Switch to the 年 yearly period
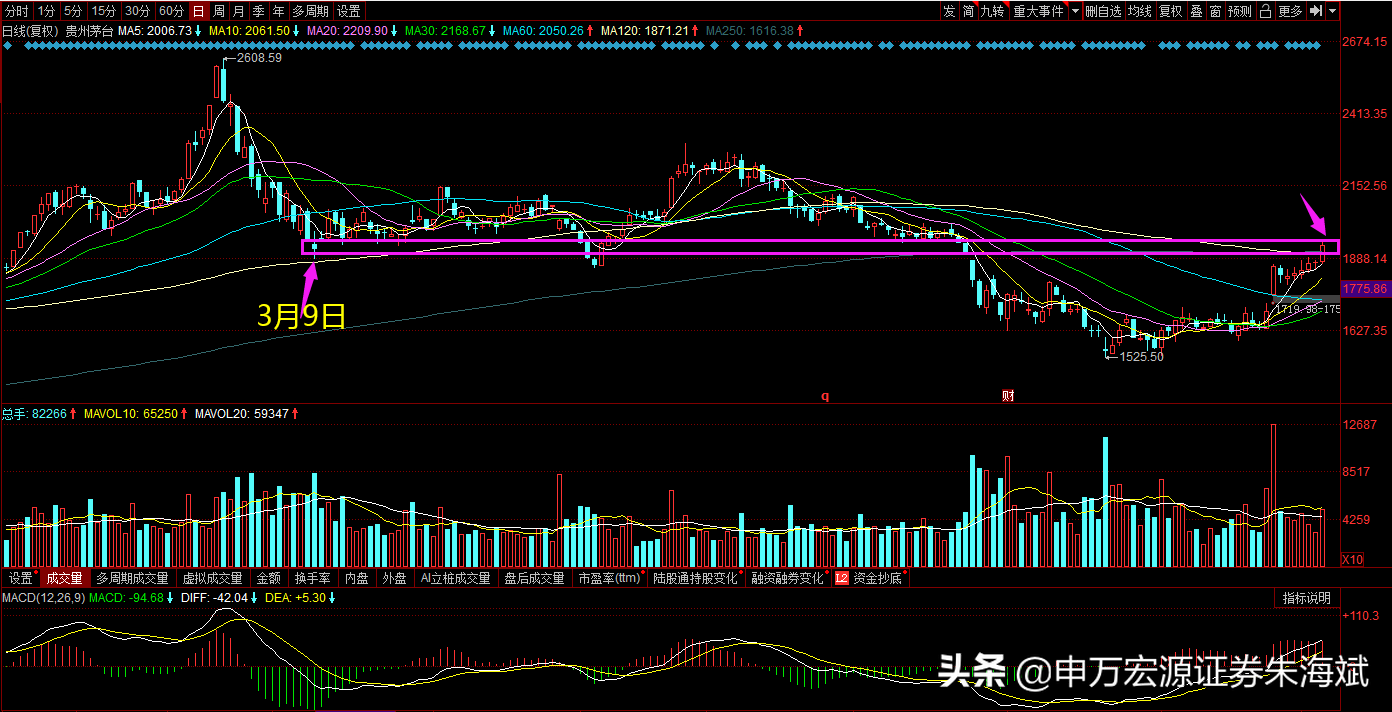 (278, 11)
